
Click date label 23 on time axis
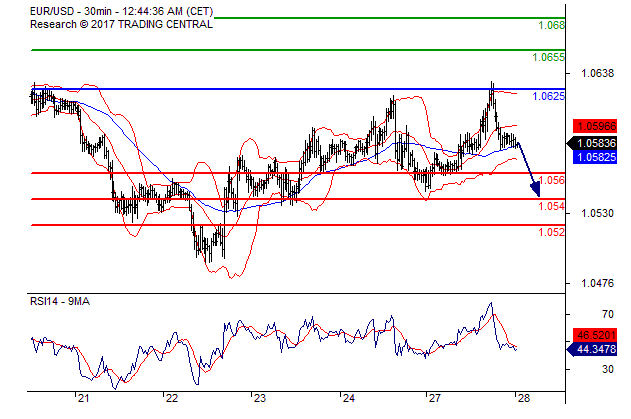(260, 398)
